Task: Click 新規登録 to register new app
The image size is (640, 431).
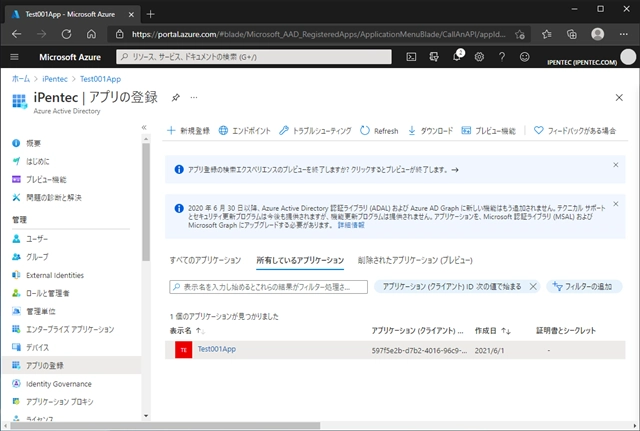Action: coord(188,131)
